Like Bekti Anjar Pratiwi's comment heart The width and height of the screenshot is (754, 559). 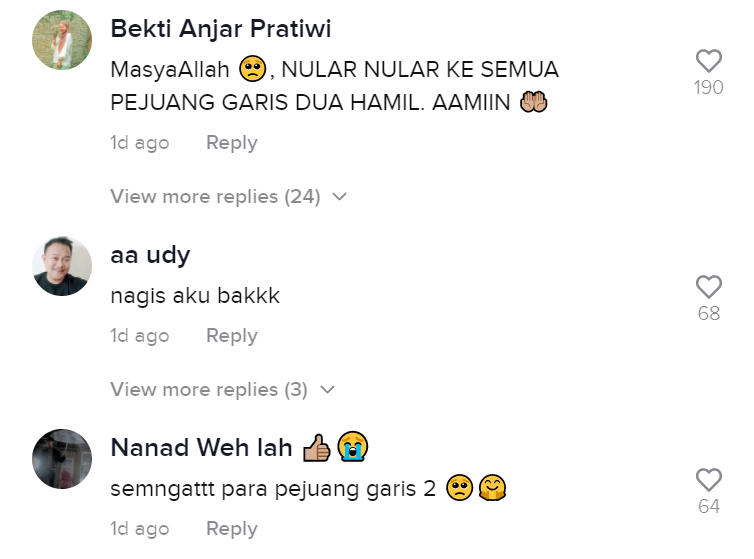click(709, 61)
